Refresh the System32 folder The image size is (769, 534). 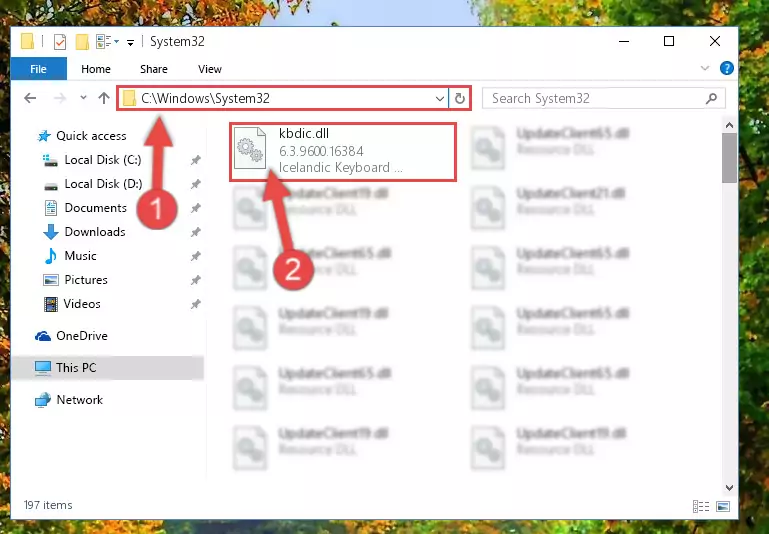[x=460, y=99]
